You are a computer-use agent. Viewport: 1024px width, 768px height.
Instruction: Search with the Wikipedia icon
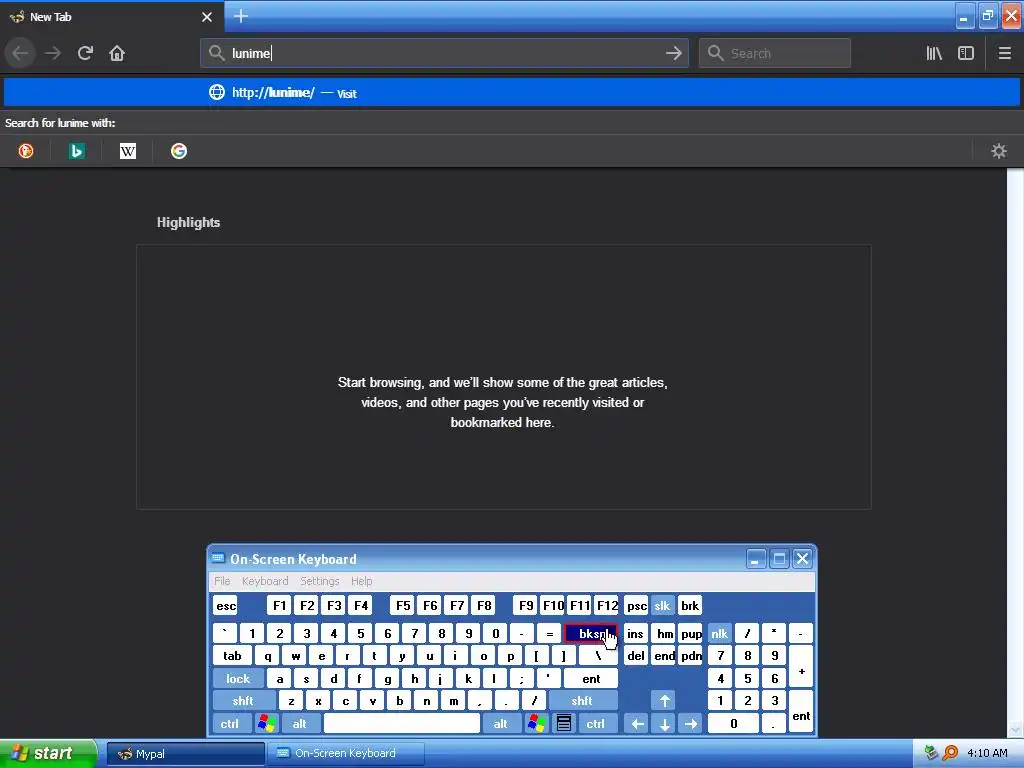point(127,151)
